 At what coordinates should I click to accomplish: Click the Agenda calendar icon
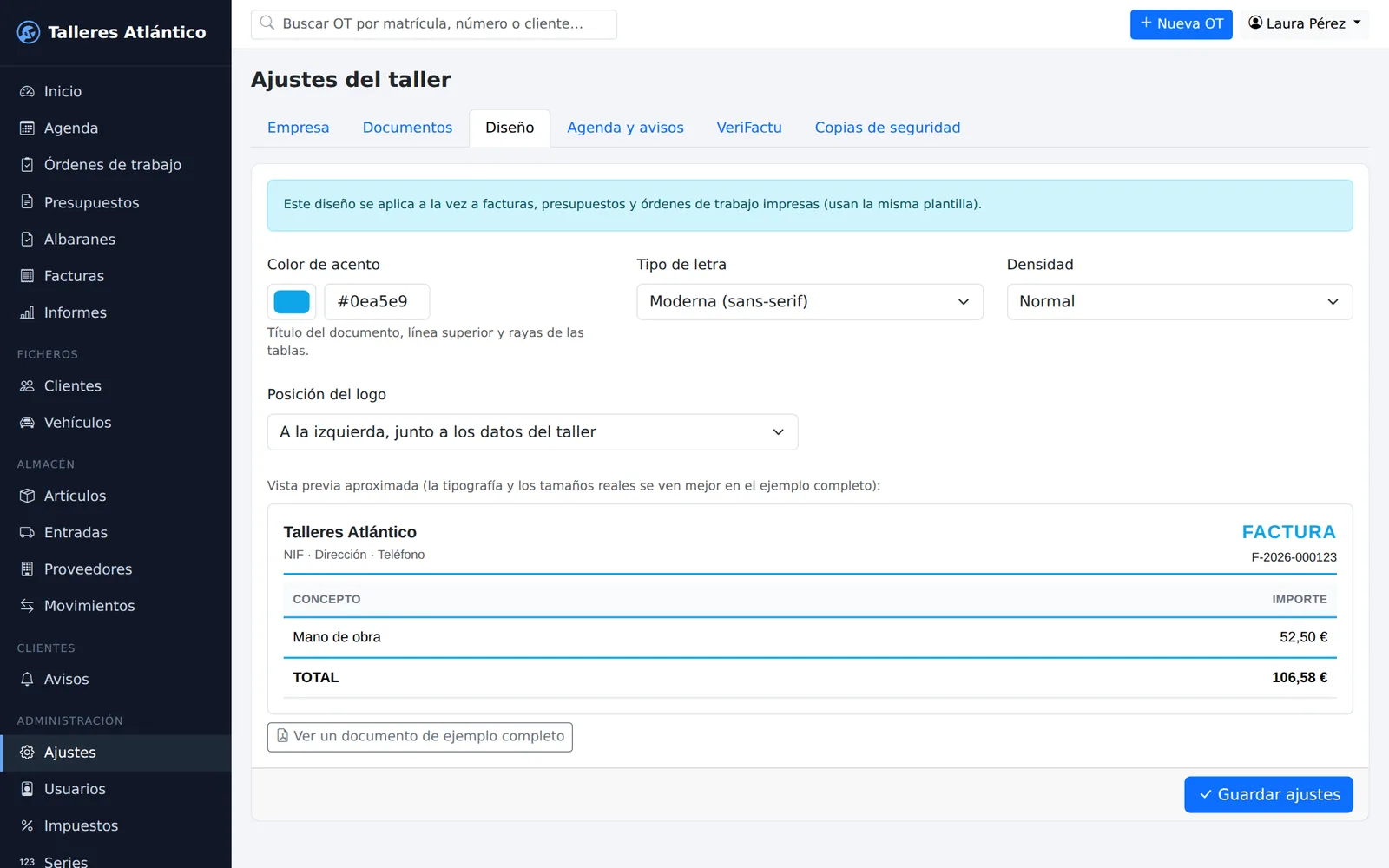pyautogui.click(x=27, y=128)
